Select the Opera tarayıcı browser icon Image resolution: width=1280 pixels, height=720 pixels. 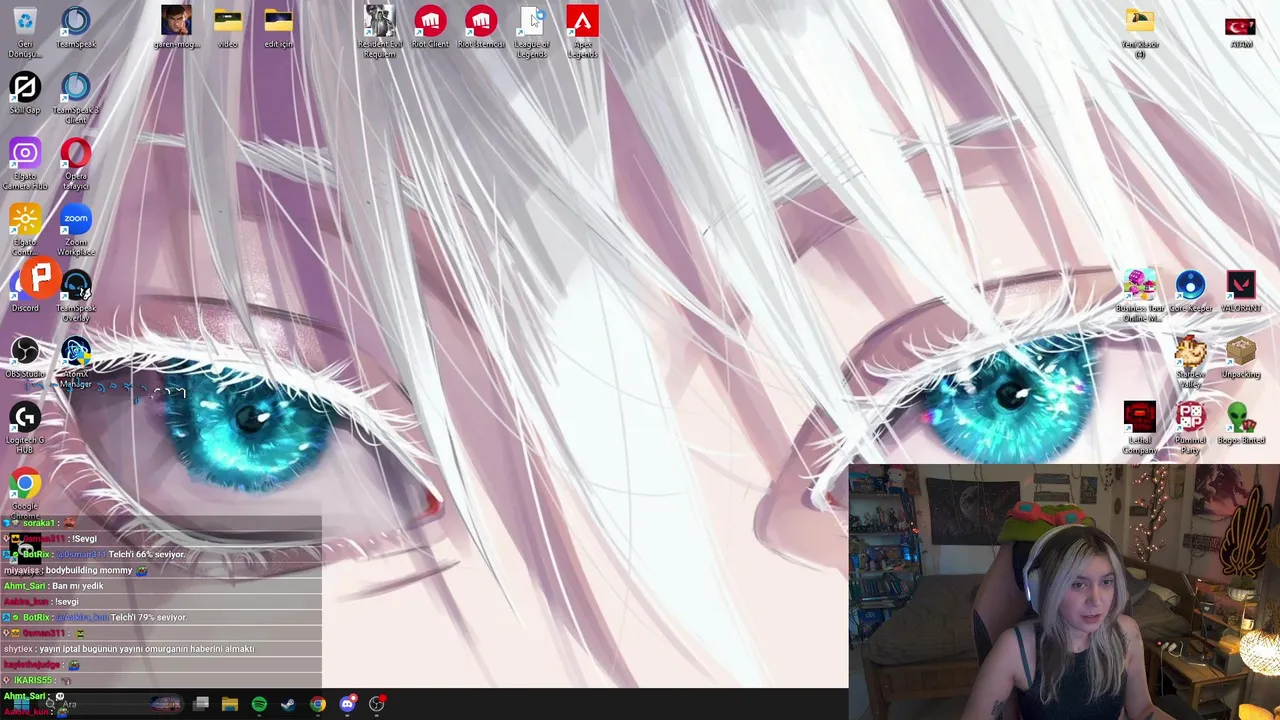pos(76,164)
